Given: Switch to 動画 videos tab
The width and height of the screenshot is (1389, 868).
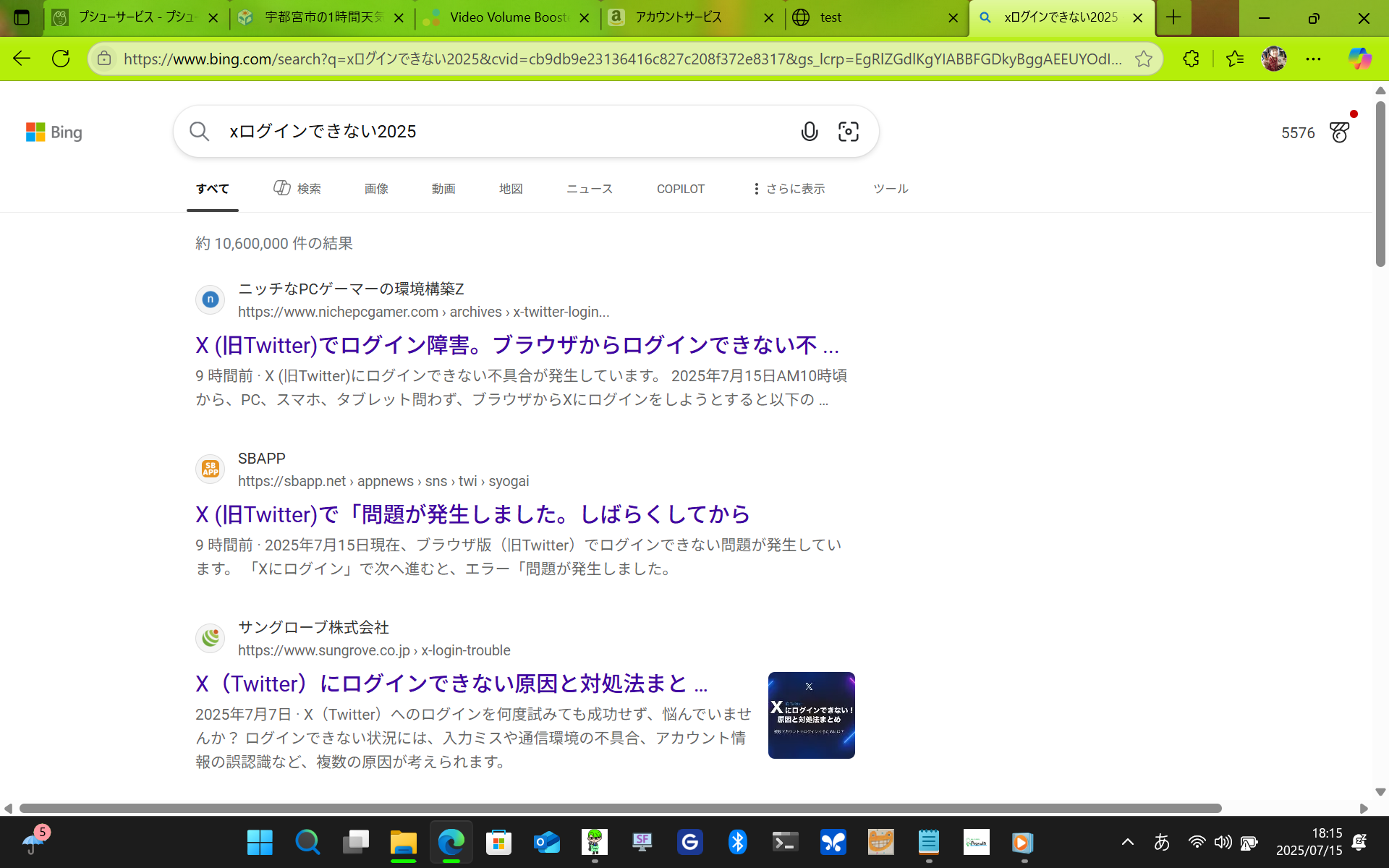Looking at the screenshot, I should pyautogui.click(x=443, y=189).
